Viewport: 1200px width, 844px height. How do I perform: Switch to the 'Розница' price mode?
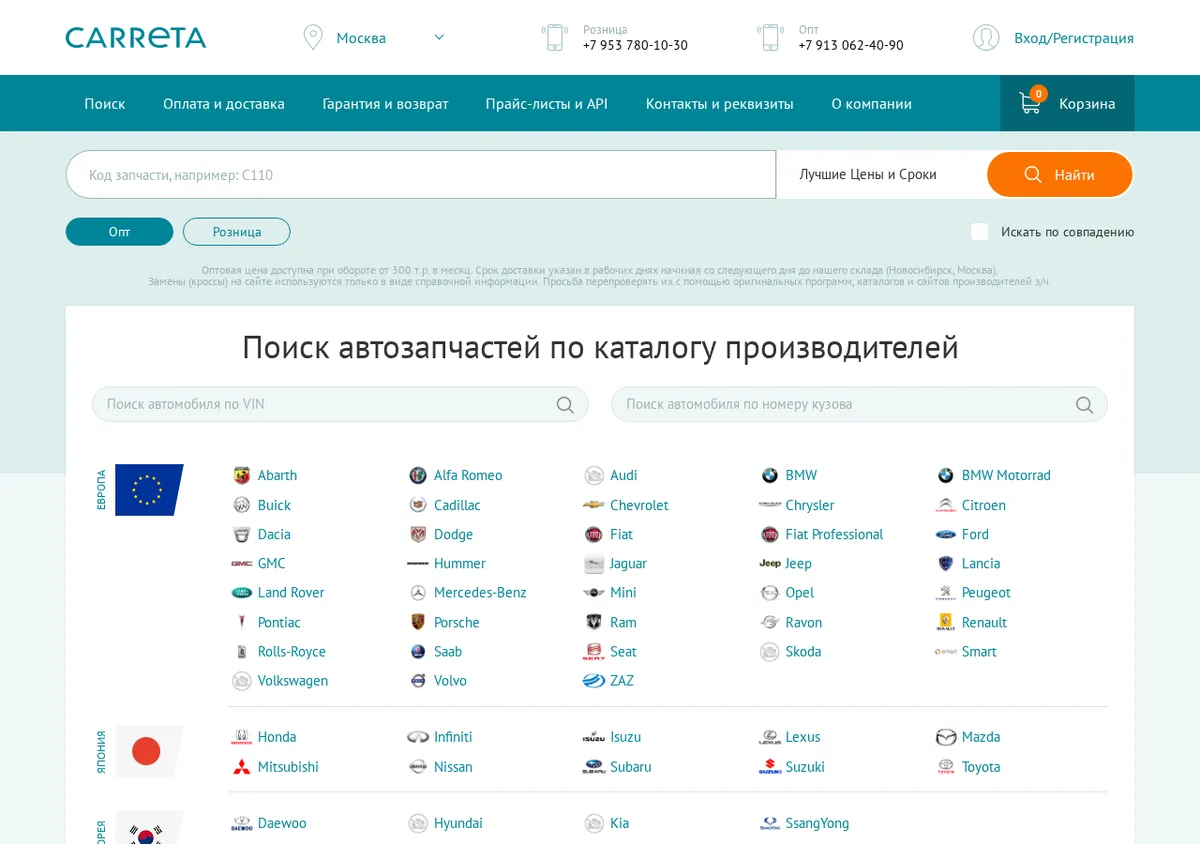click(x=237, y=232)
